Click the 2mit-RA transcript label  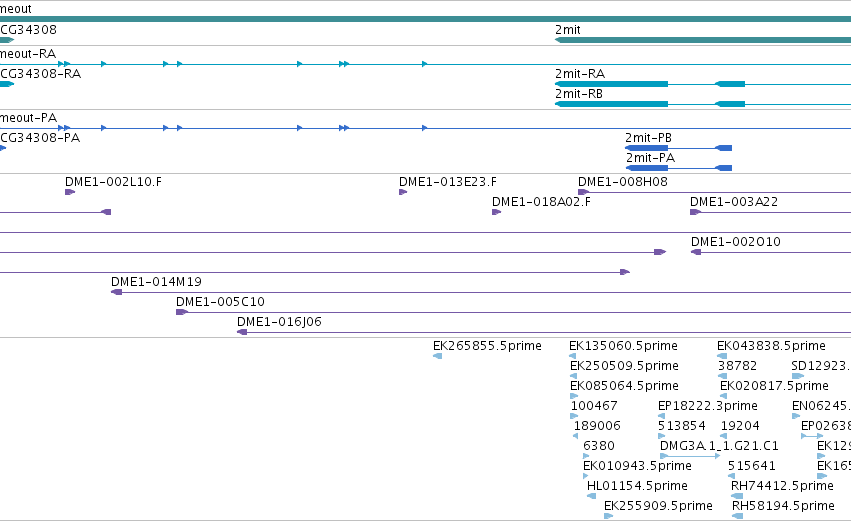pyautogui.click(x=580, y=74)
